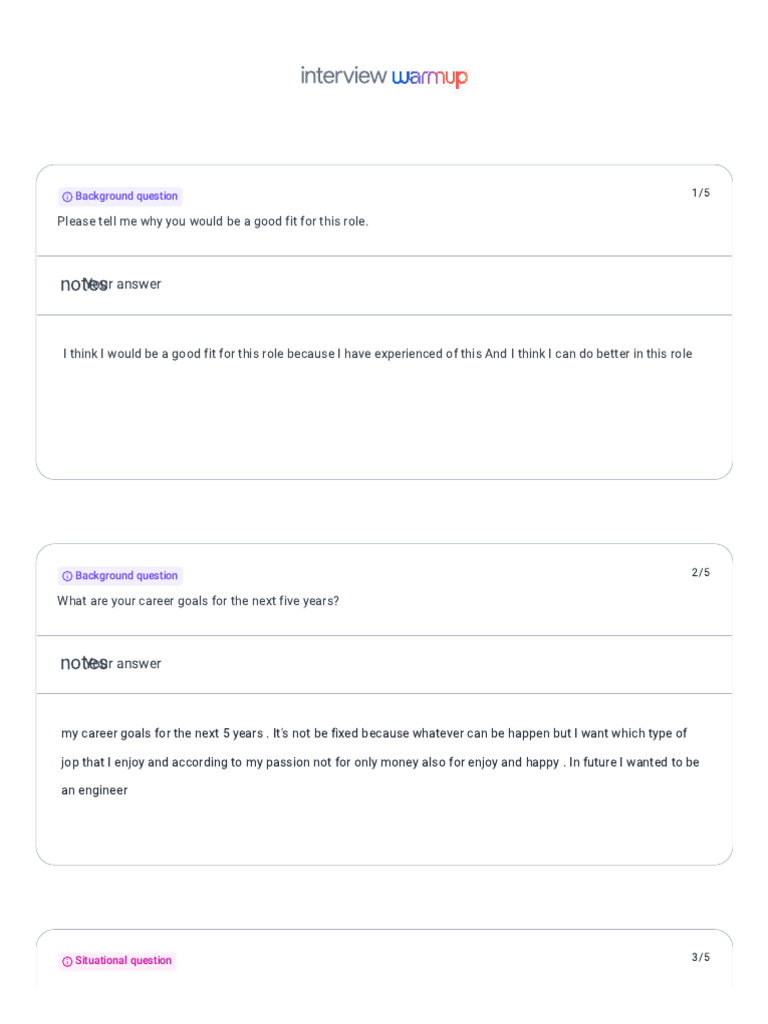
Task: Click the colorful 'warmup' word in the logo
Action: (430, 77)
